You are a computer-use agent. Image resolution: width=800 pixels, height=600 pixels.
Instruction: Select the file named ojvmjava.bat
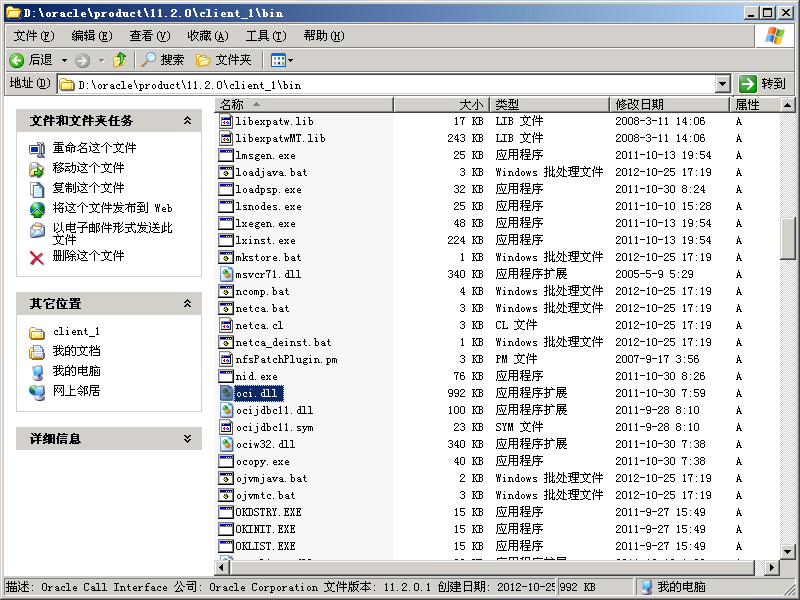click(271, 479)
